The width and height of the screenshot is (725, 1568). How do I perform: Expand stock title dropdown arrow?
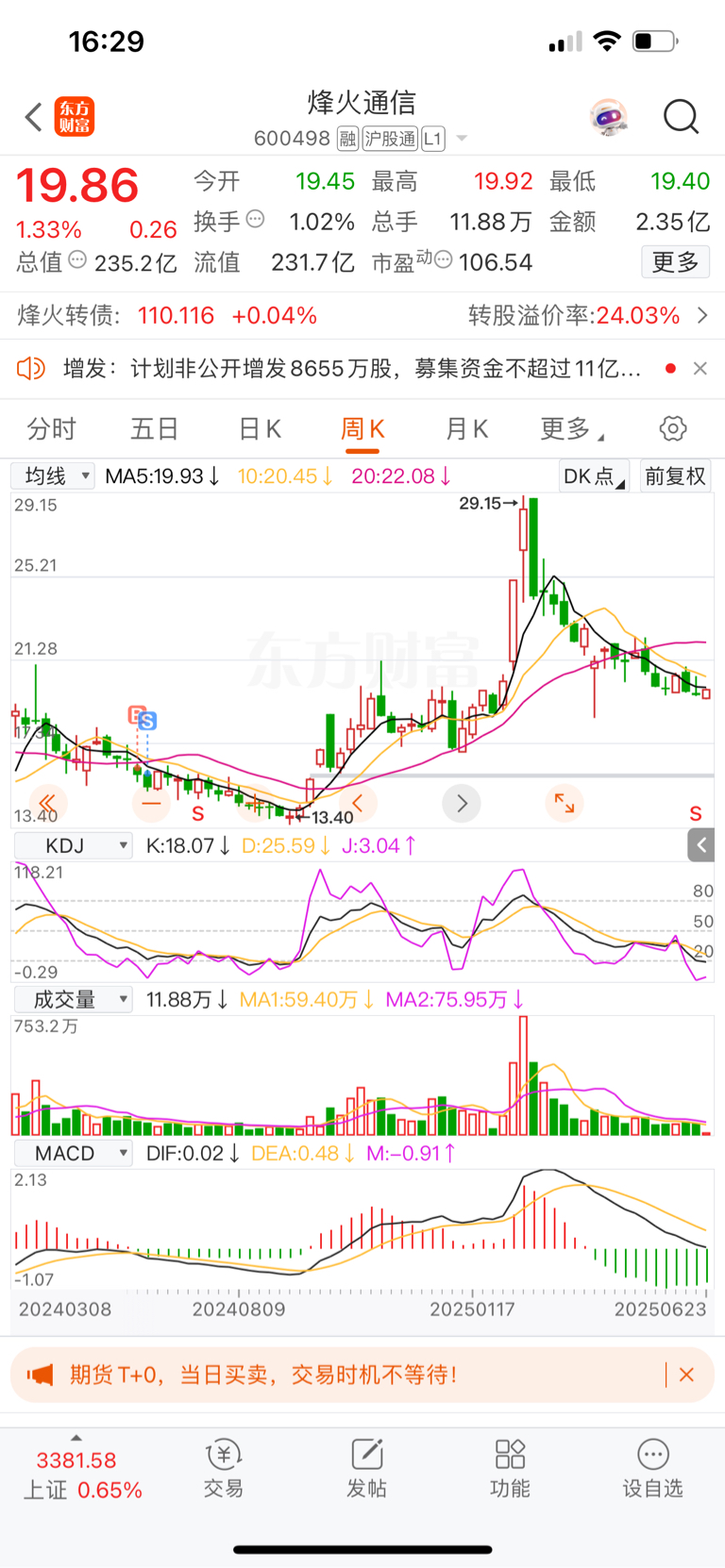click(x=462, y=139)
